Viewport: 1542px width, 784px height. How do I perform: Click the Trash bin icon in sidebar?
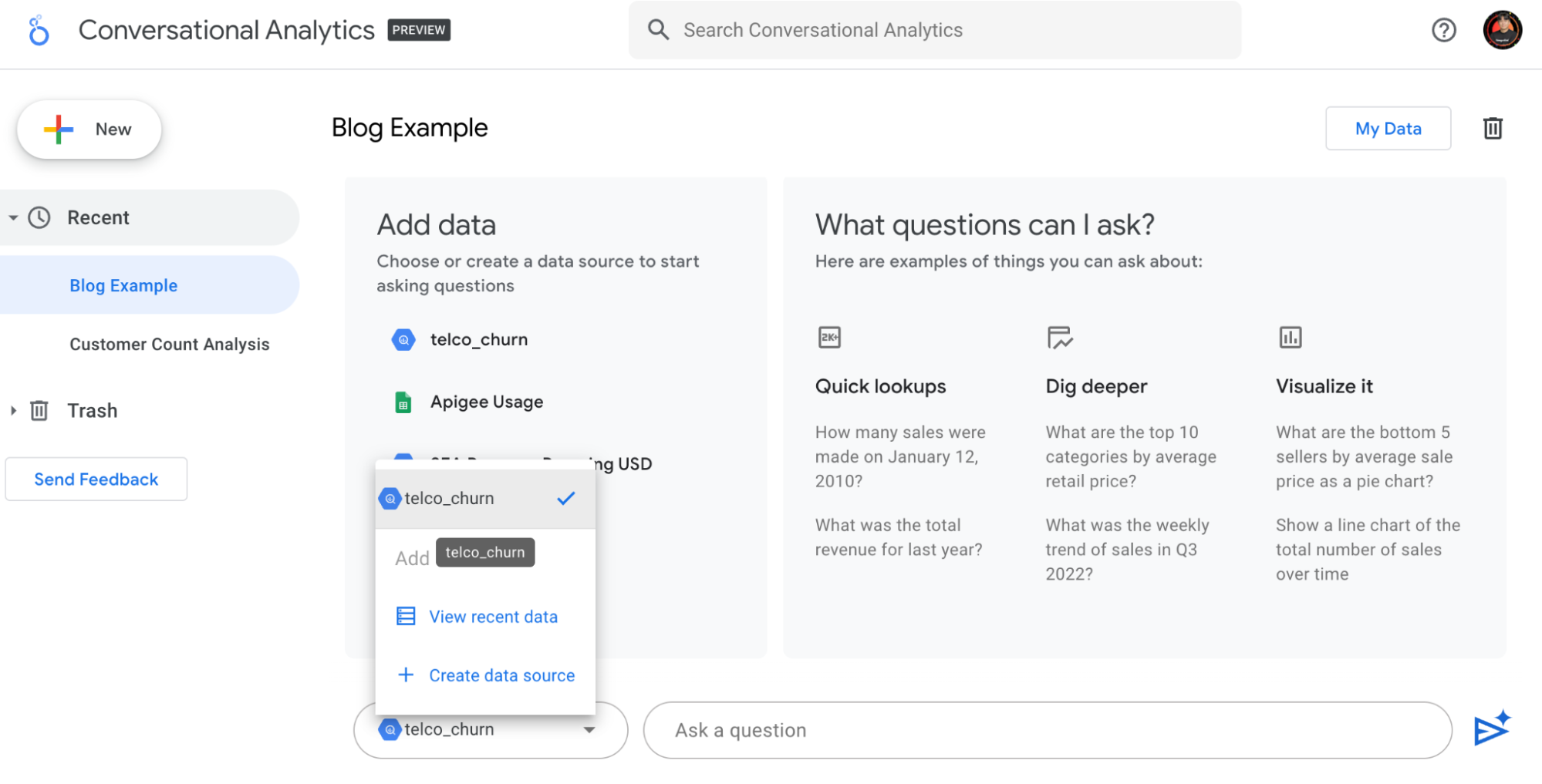tap(39, 410)
